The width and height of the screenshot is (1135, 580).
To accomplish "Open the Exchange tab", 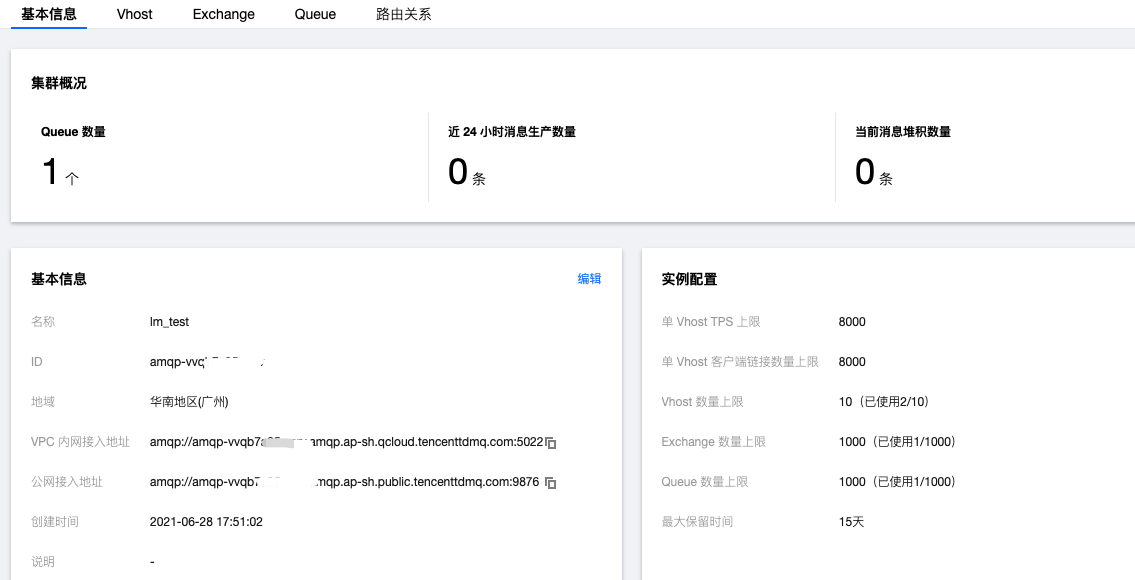I will 223,14.
